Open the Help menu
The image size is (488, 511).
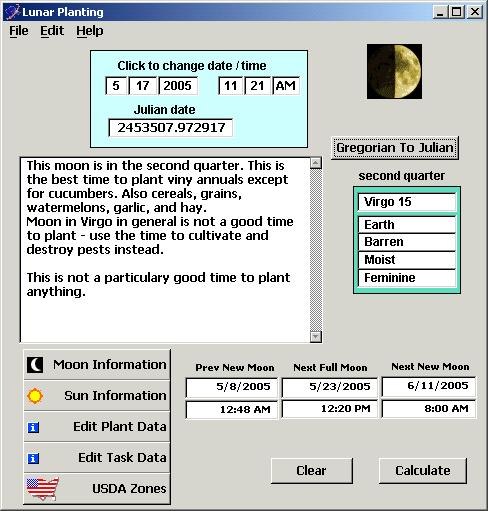pyautogui.click(x=90, y=31)
